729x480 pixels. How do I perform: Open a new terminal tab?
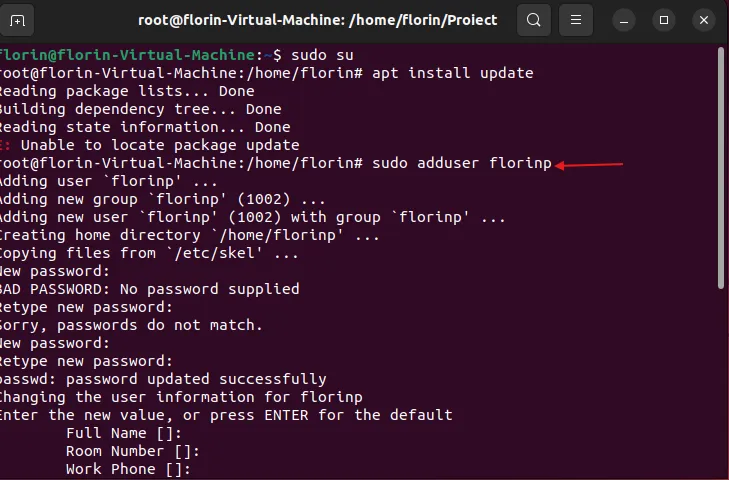click(18, 20)
